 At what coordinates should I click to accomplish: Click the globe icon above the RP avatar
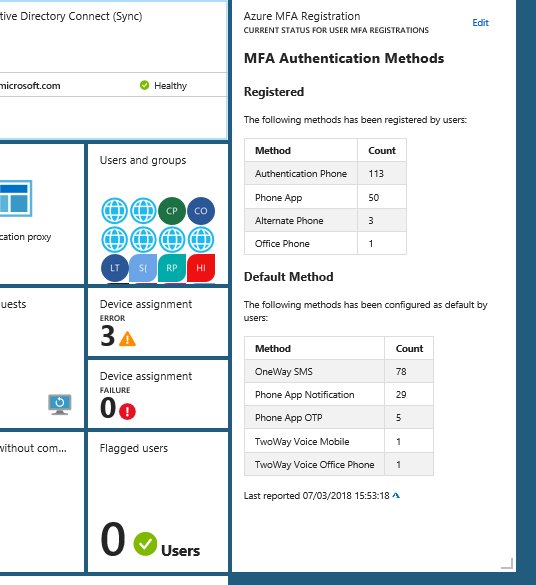(172, 239)
